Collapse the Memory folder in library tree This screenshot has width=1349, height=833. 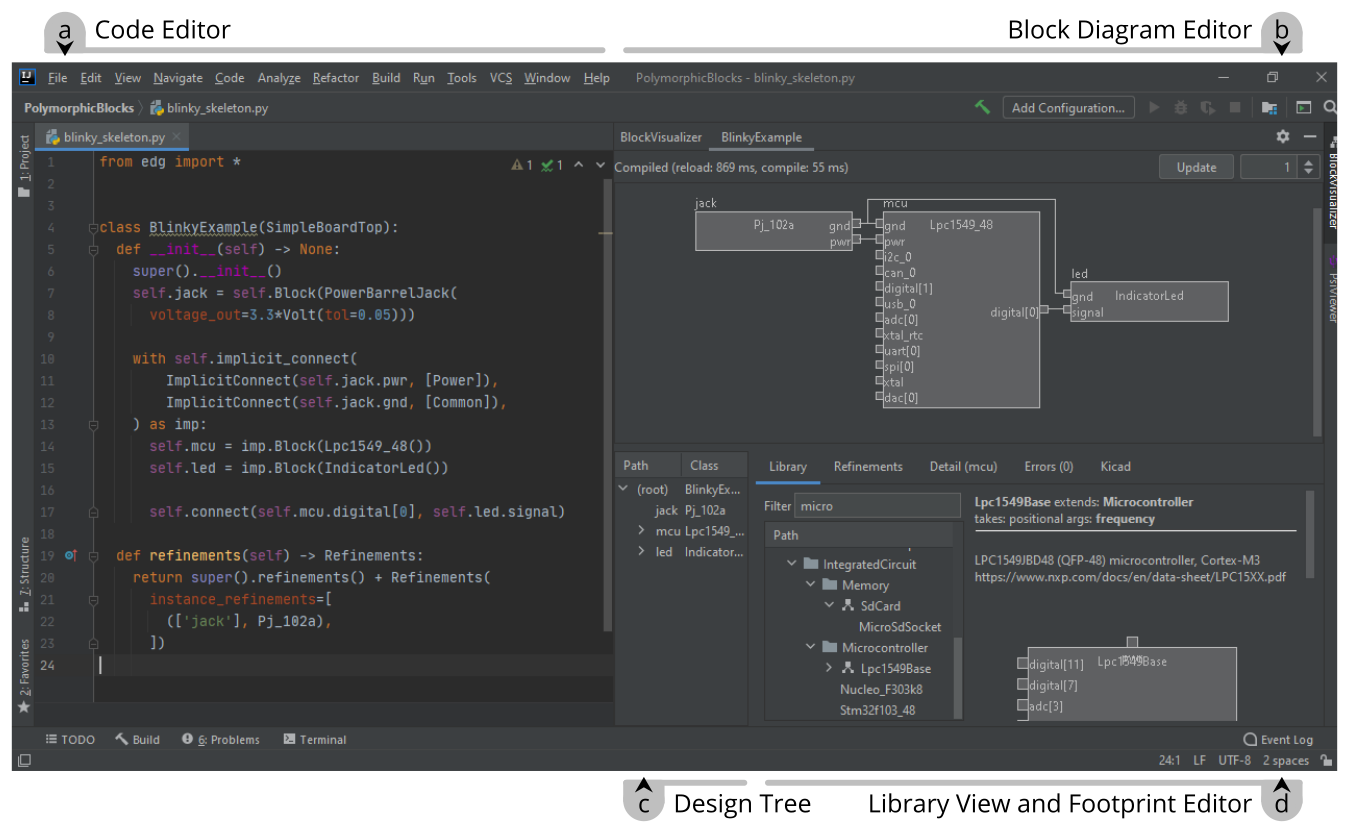tap(810, 585)
